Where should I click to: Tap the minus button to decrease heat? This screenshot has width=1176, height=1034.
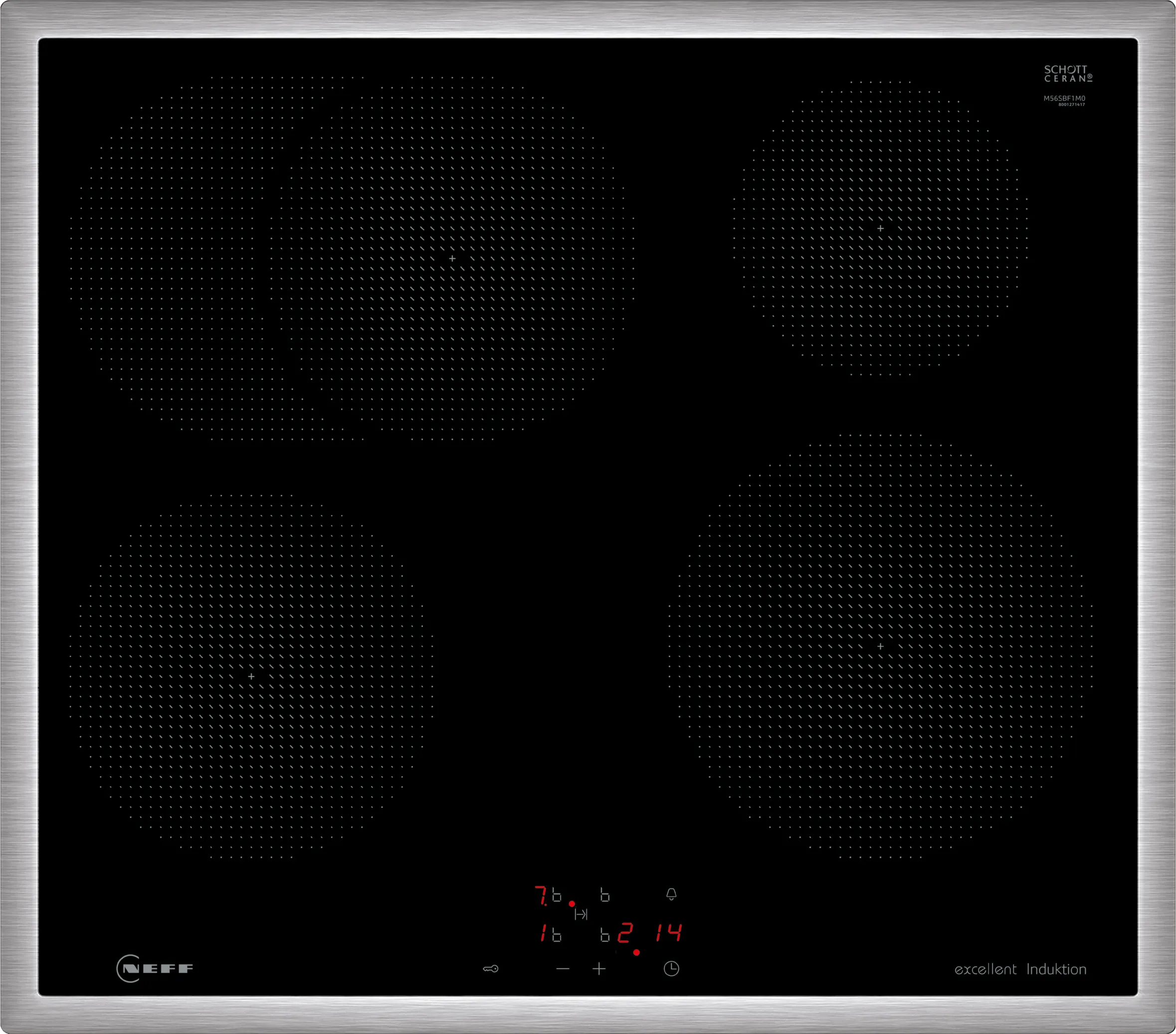pyautogui.click(x=563, y=969)
